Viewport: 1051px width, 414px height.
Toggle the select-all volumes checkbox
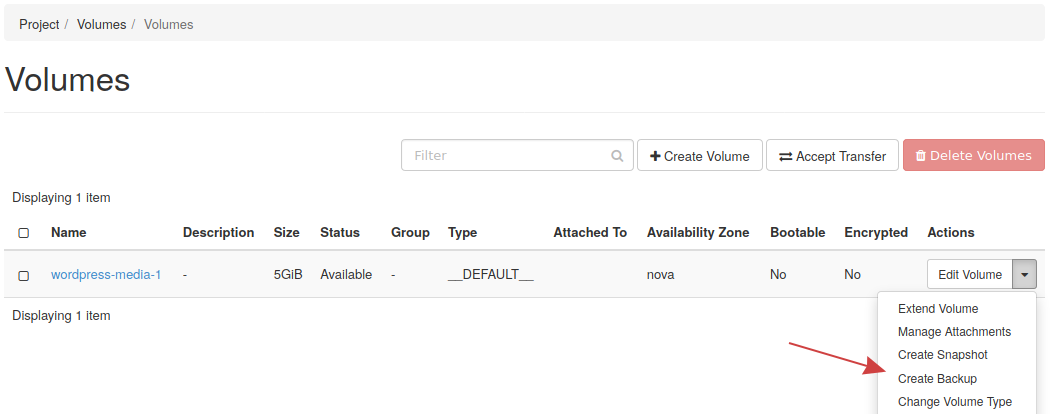point(24,233)
